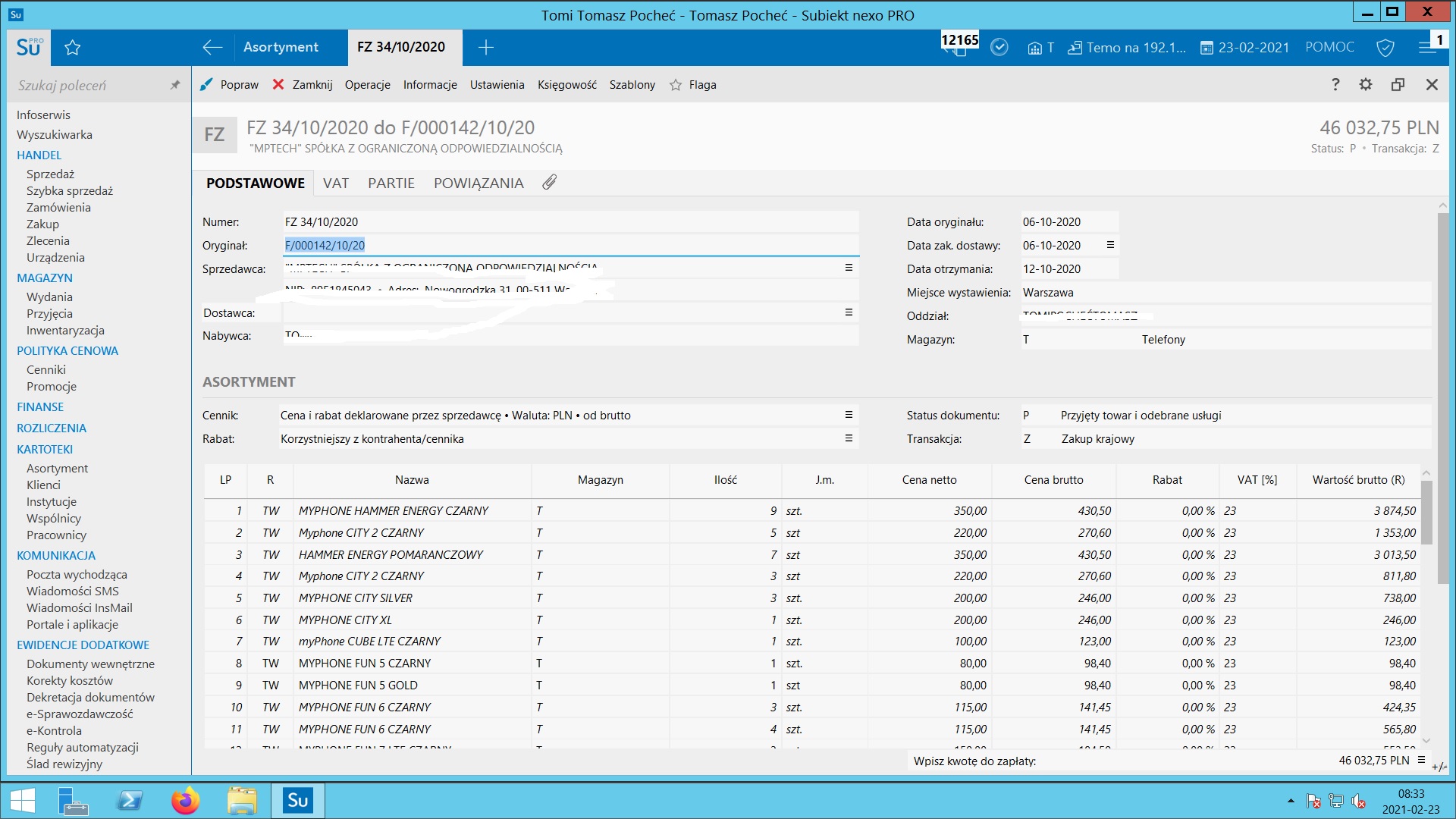Open Firefox from taskbar
Image resolution: width=1456 pixels, height=819 pixels.
click(186, 801)
